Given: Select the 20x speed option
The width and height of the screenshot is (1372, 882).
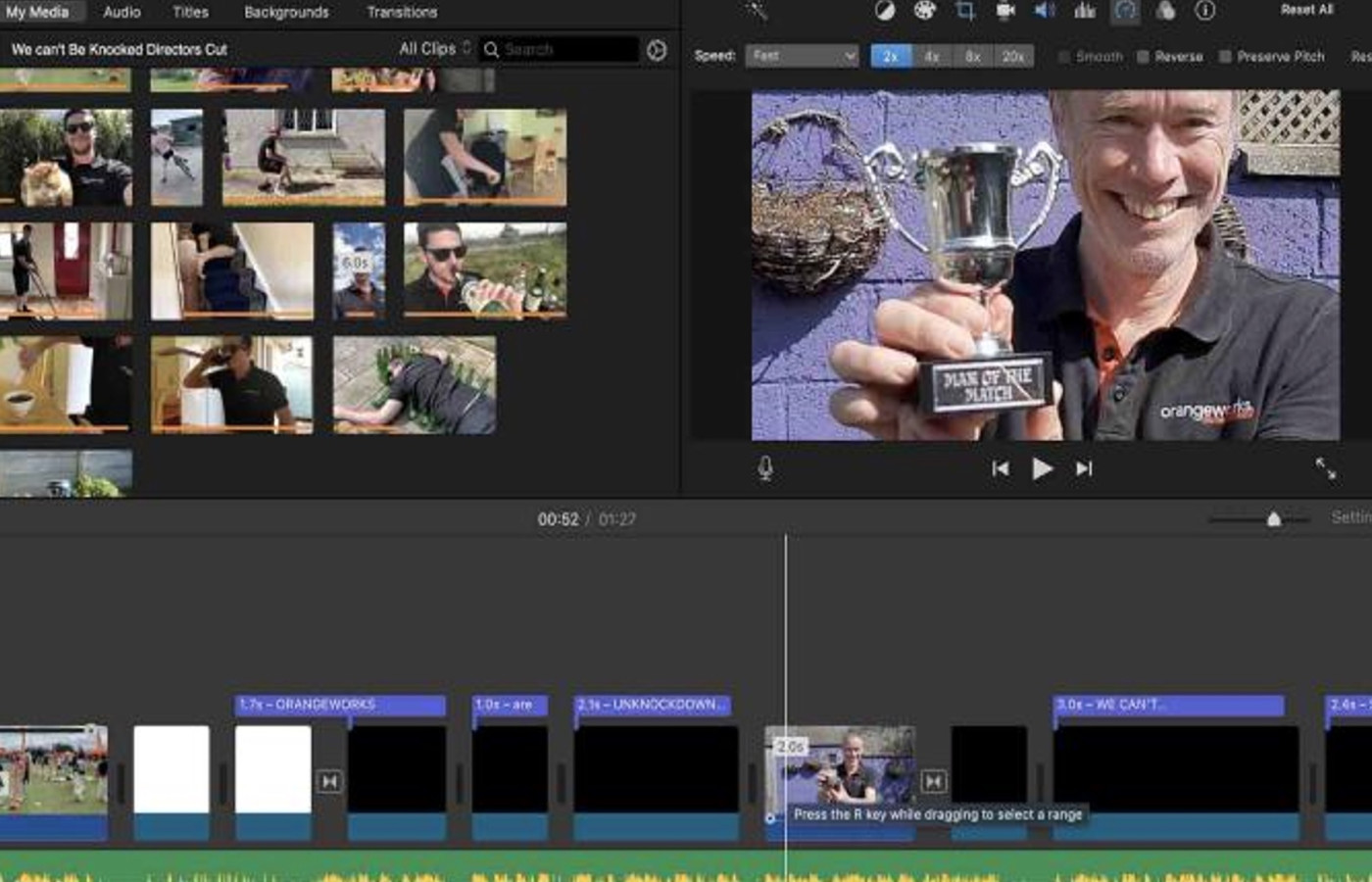Looking at the screenshot, I should 1013,57.
